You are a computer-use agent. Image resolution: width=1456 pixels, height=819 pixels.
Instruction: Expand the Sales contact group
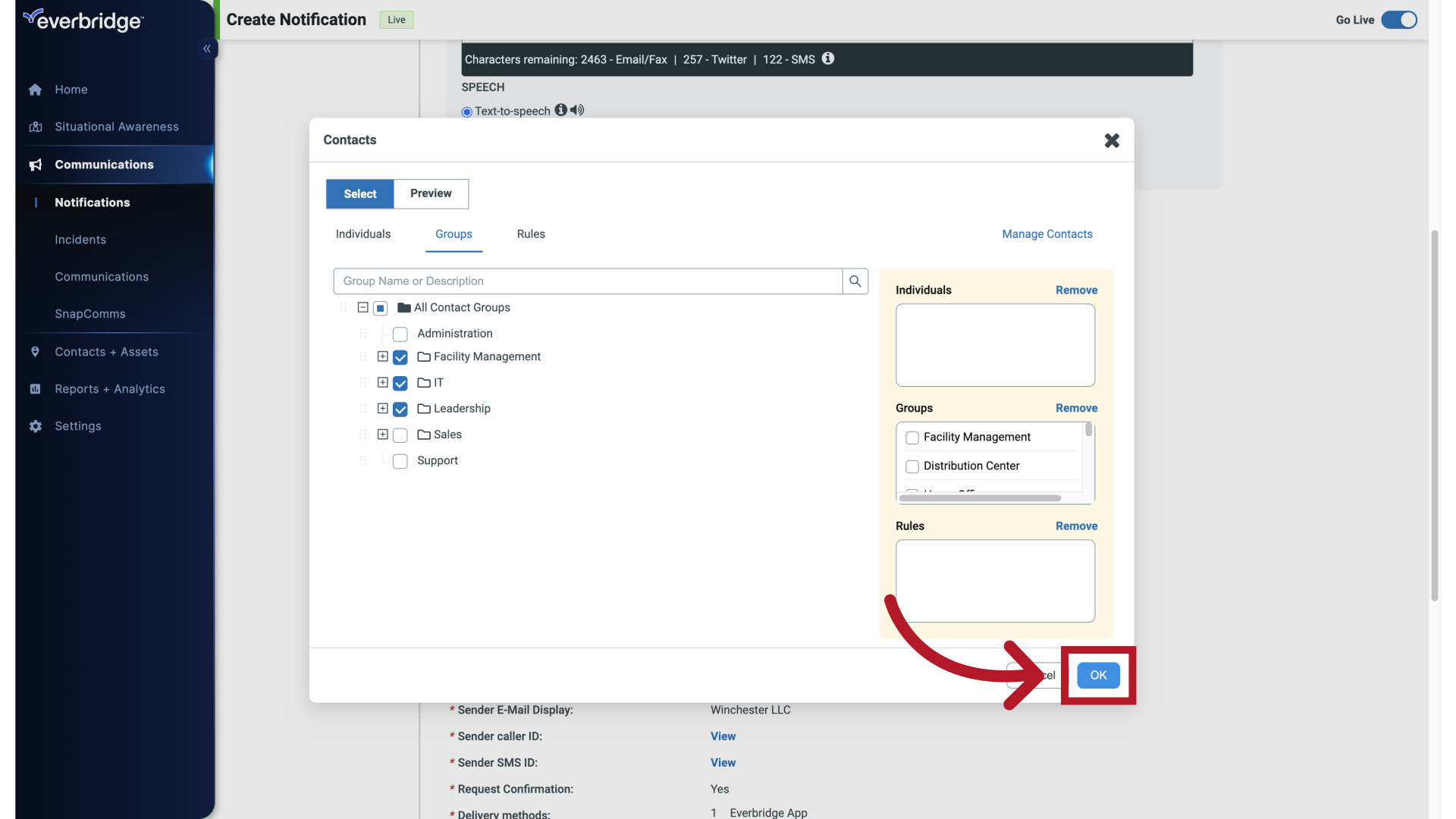click(x=381, y=435)
